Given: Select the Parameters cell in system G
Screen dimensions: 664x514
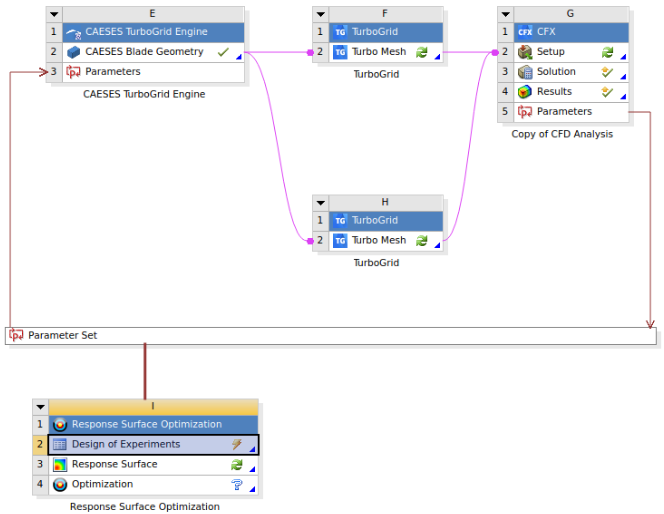Looking at the screenshot, I should tap(571, 112).
